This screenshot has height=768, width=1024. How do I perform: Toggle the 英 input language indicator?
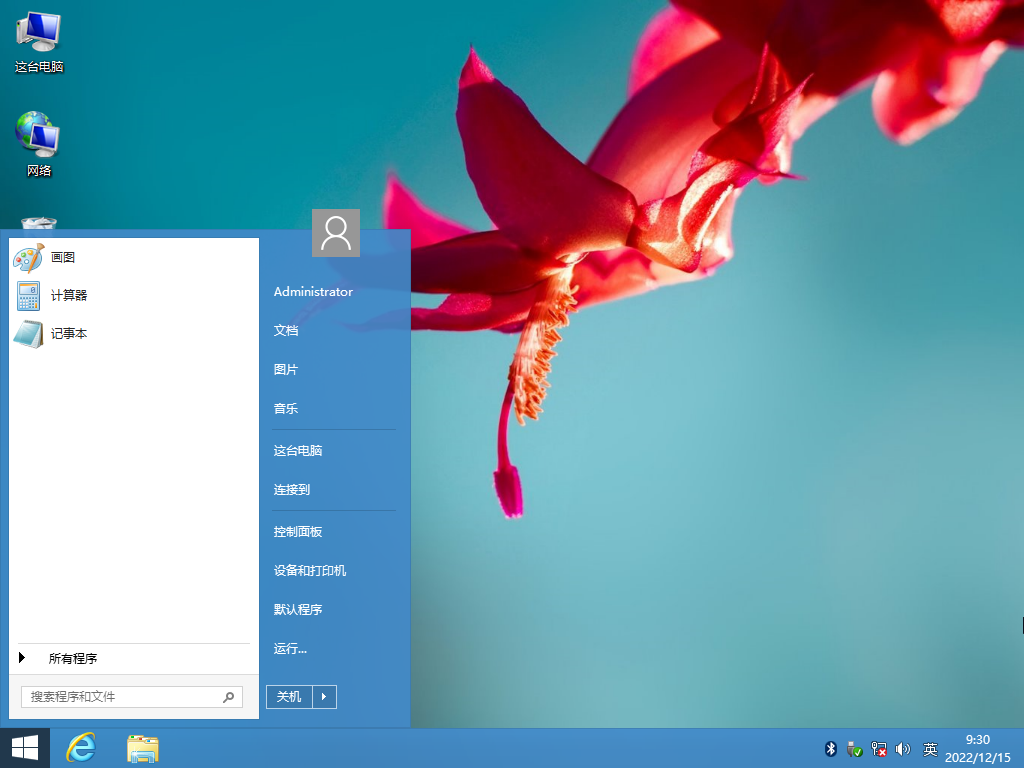point(930,749)
